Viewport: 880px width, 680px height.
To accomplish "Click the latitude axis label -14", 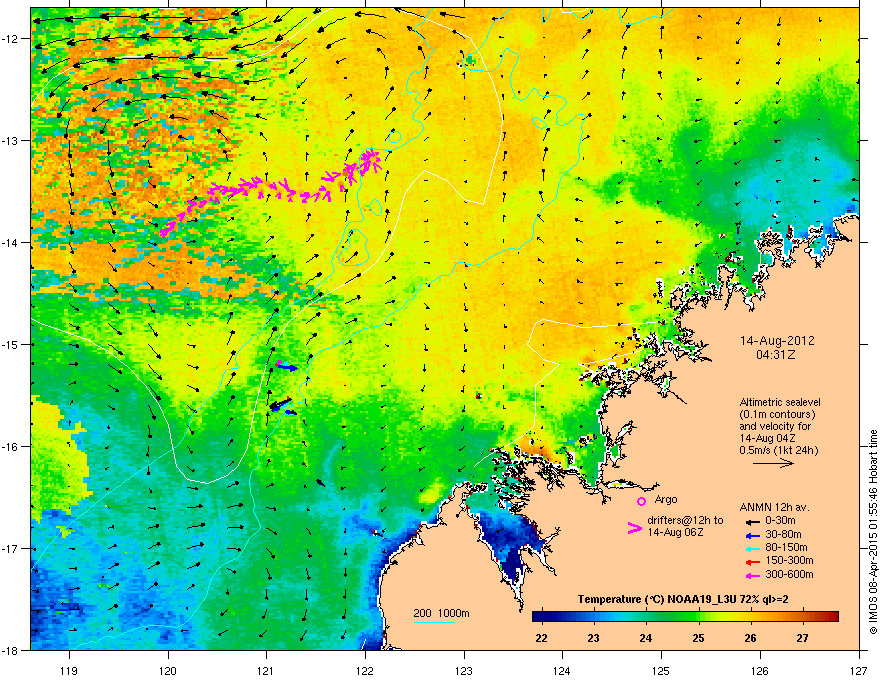I will pyautogui.click(x=11, y=242).
